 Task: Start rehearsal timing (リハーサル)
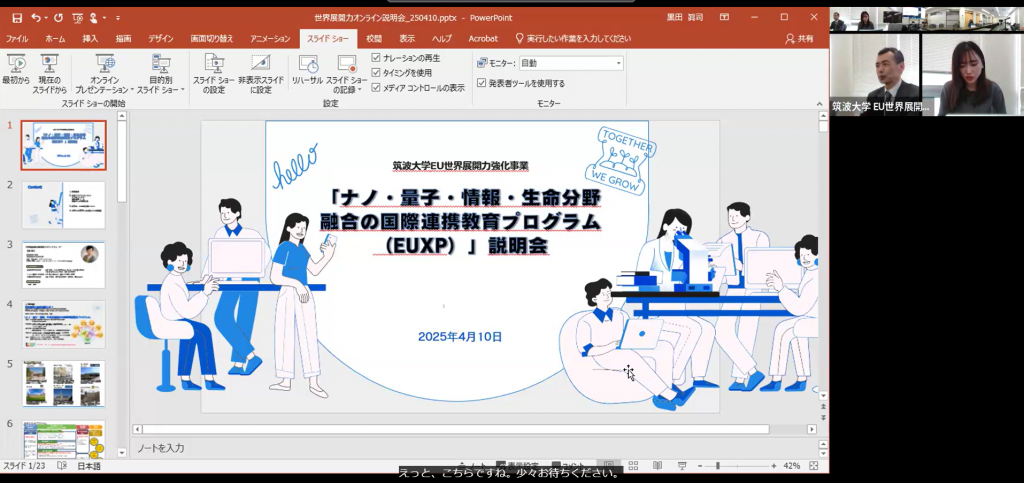pyautogui.click(x=308, y=72)
